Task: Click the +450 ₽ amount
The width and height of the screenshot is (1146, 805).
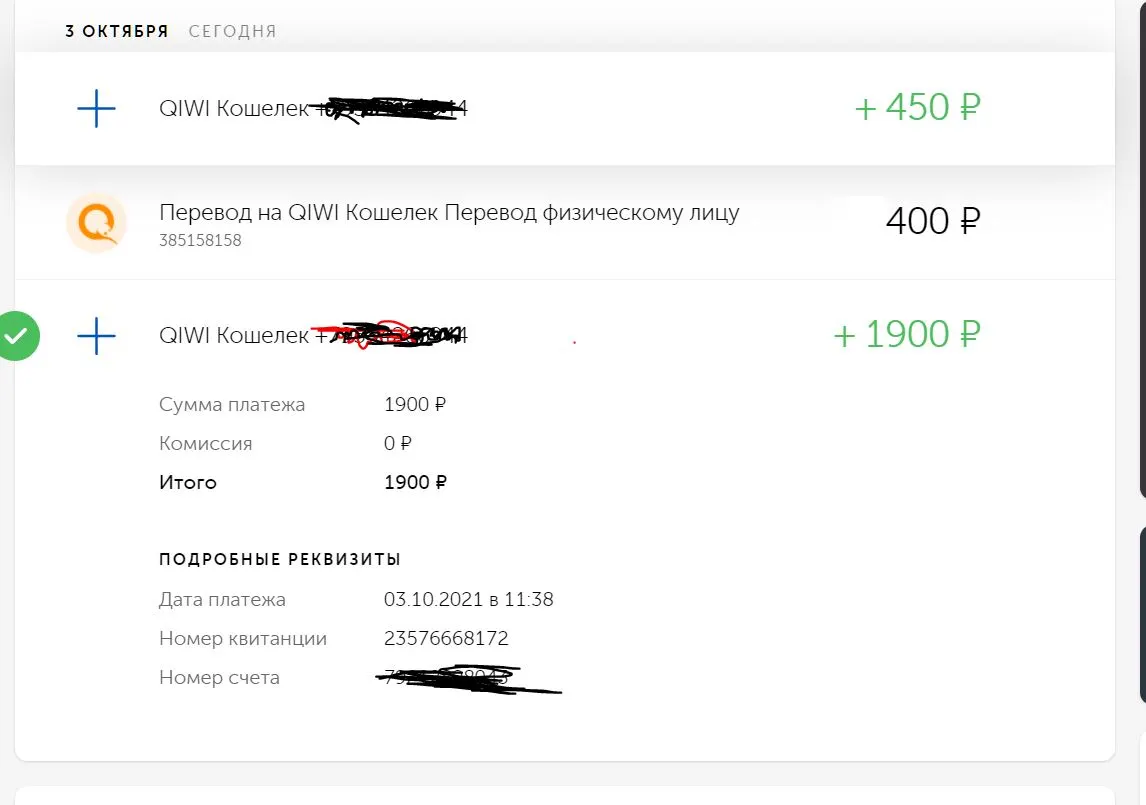Action: (917, 107)
